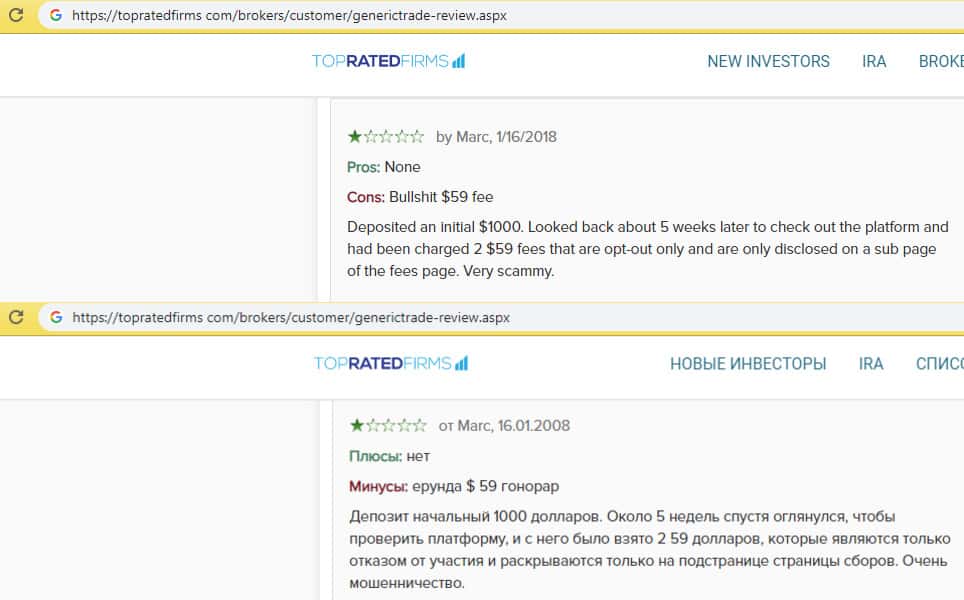
Task: Click the bar chart logo icon on the English page
Action: tap(458, 62)
